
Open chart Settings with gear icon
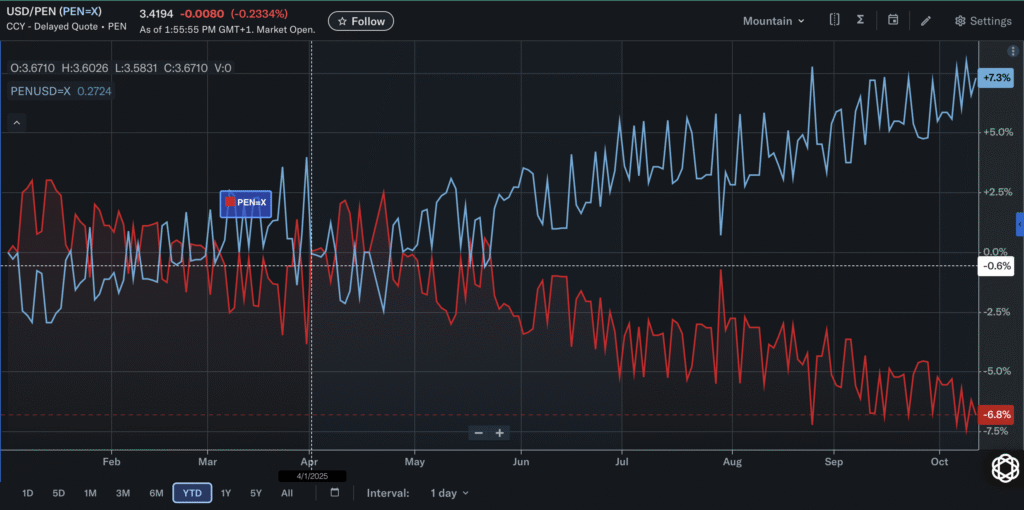tap(983, 21)
